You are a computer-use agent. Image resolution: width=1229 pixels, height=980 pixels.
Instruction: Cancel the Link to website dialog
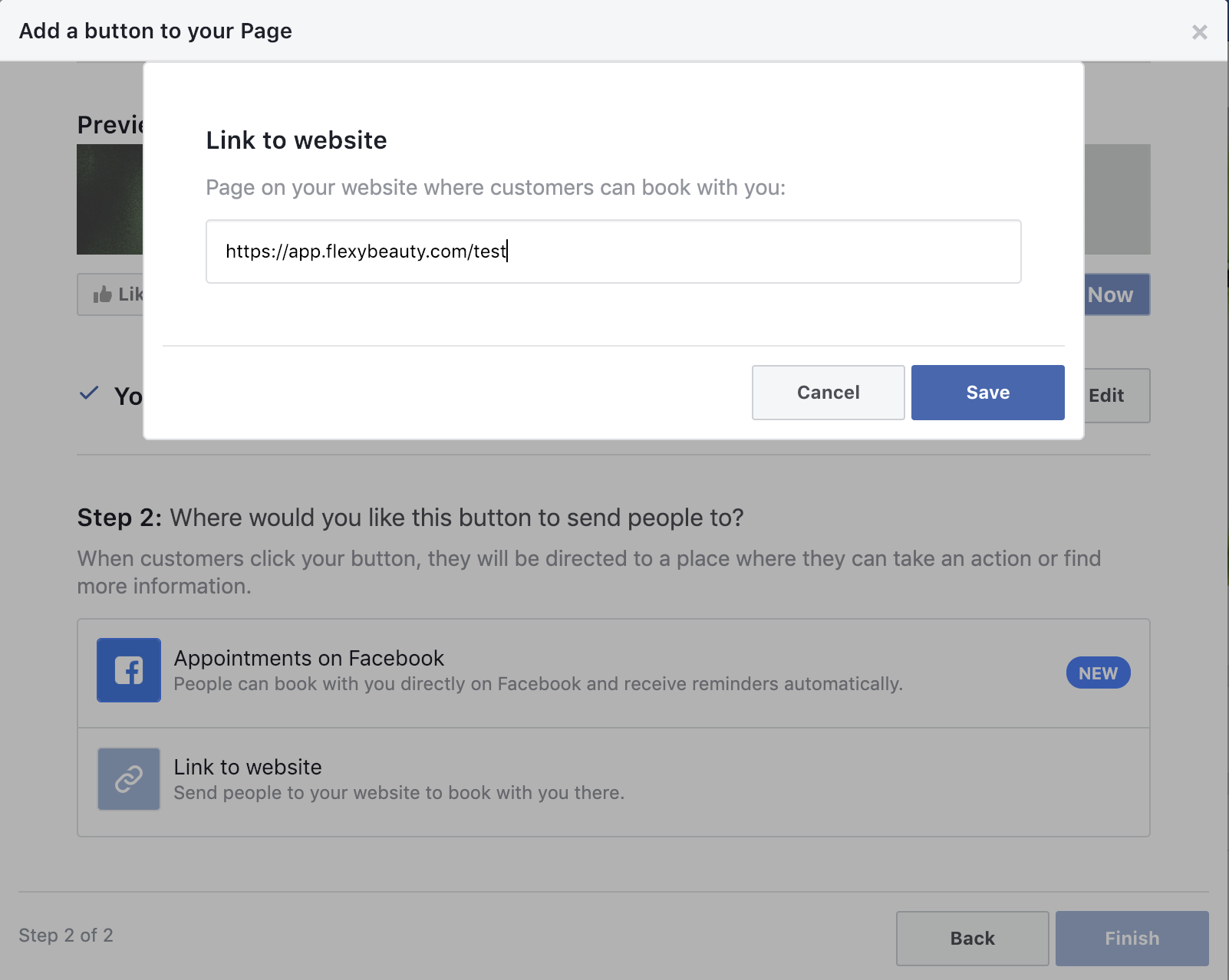point(828,393)
